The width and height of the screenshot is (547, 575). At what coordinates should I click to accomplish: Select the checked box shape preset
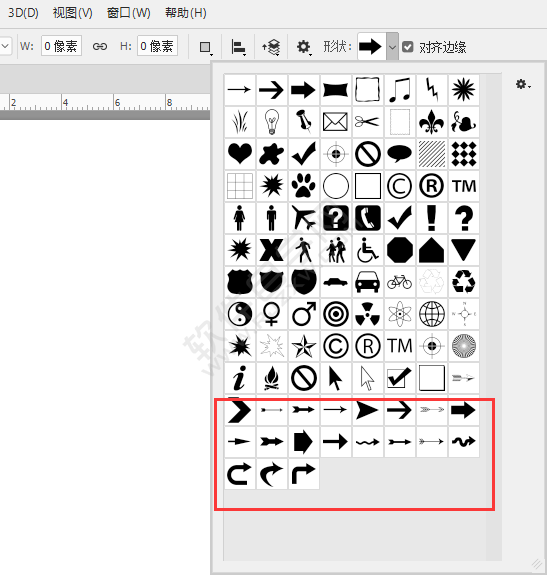[400, 378]
